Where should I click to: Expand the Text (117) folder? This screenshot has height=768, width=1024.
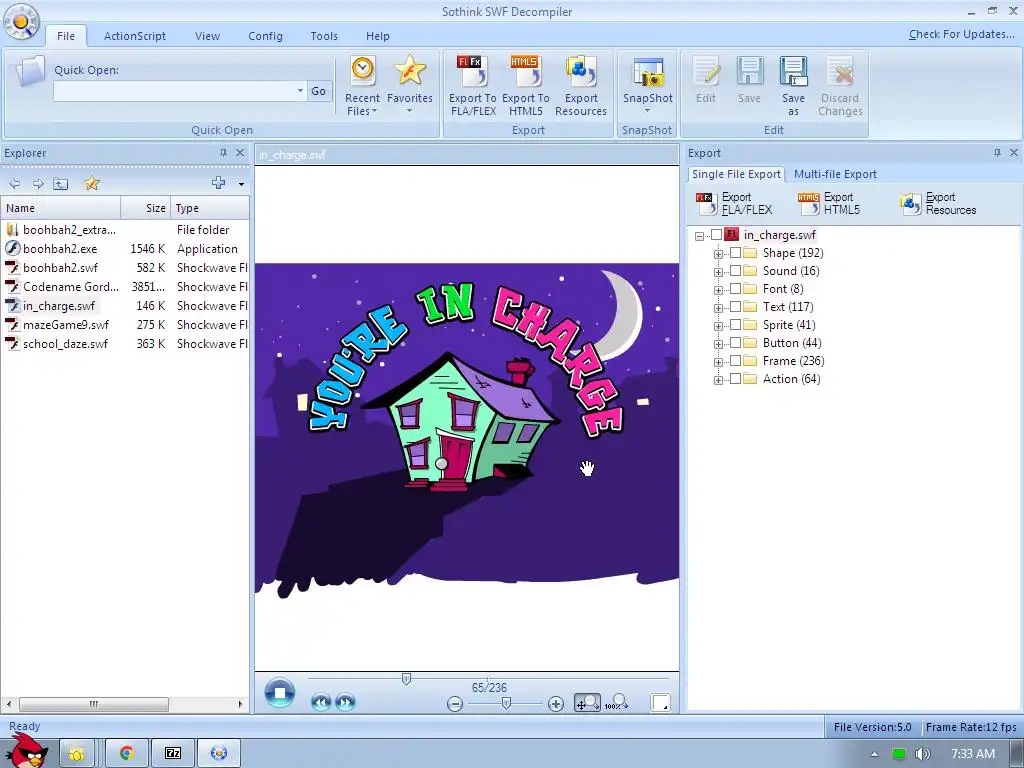[x=718, y=308]
